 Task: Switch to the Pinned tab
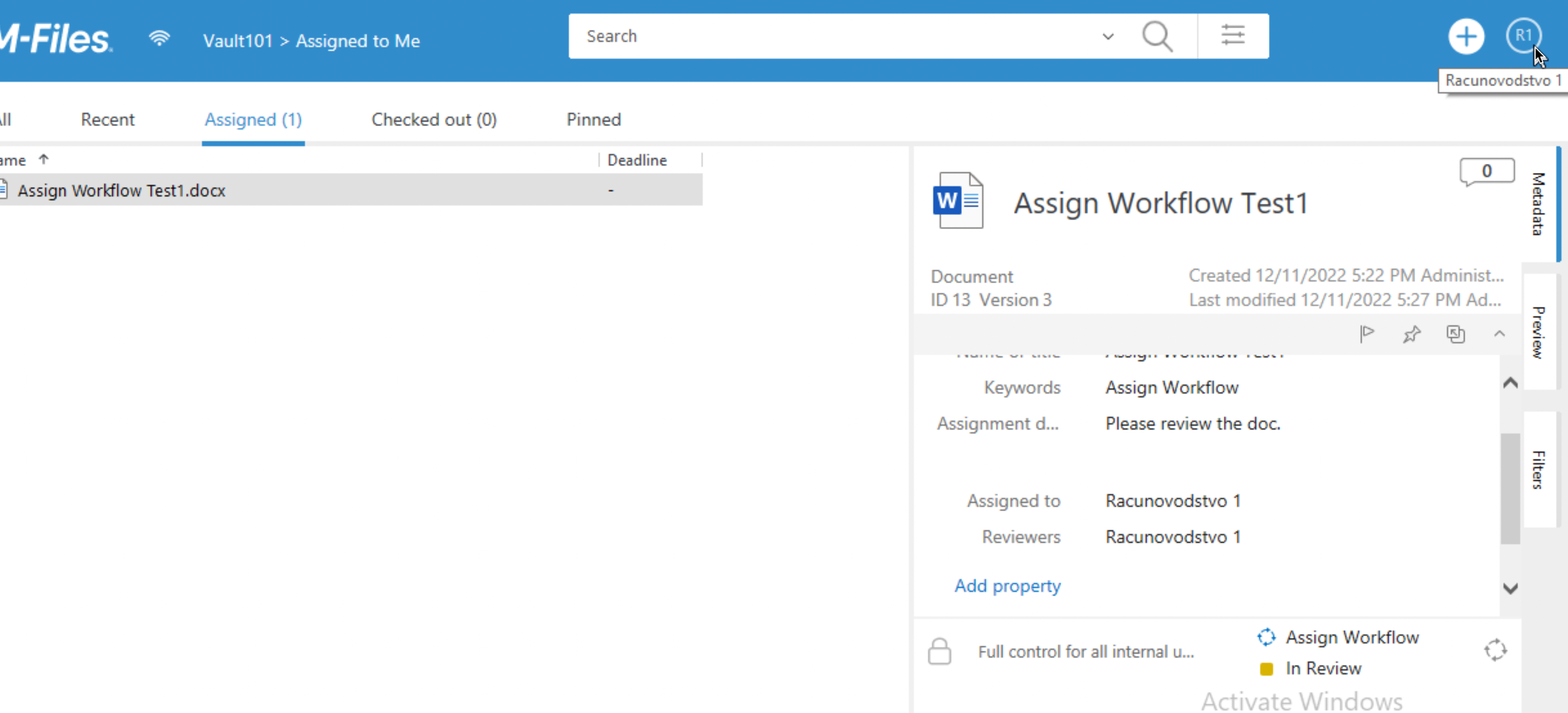tap(593, 119)
